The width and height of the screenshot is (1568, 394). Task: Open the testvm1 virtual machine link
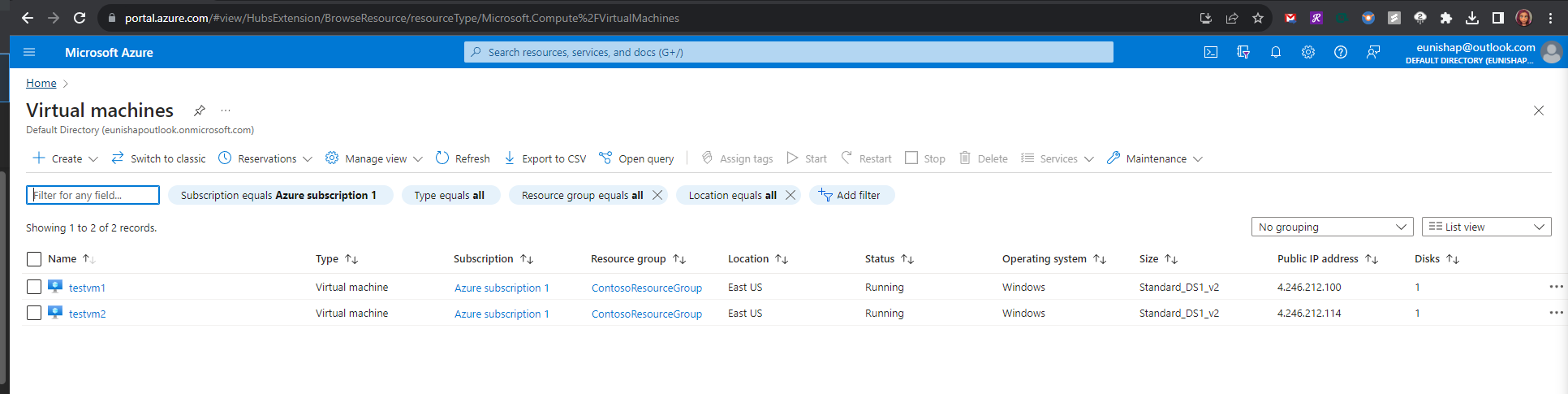tap(87, 288)
